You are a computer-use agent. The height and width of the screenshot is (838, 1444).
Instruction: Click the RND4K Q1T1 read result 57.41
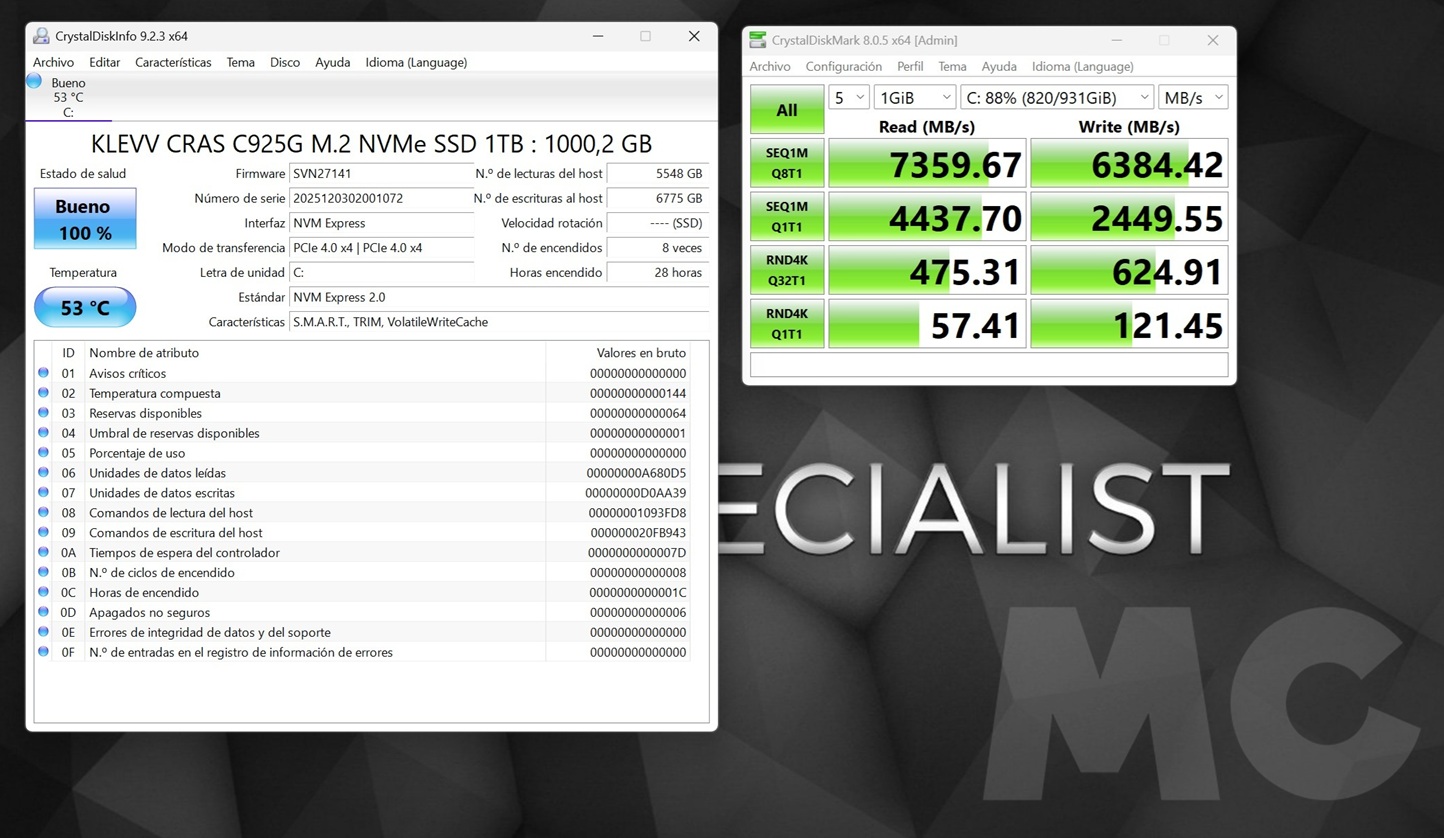click(927, 324)
